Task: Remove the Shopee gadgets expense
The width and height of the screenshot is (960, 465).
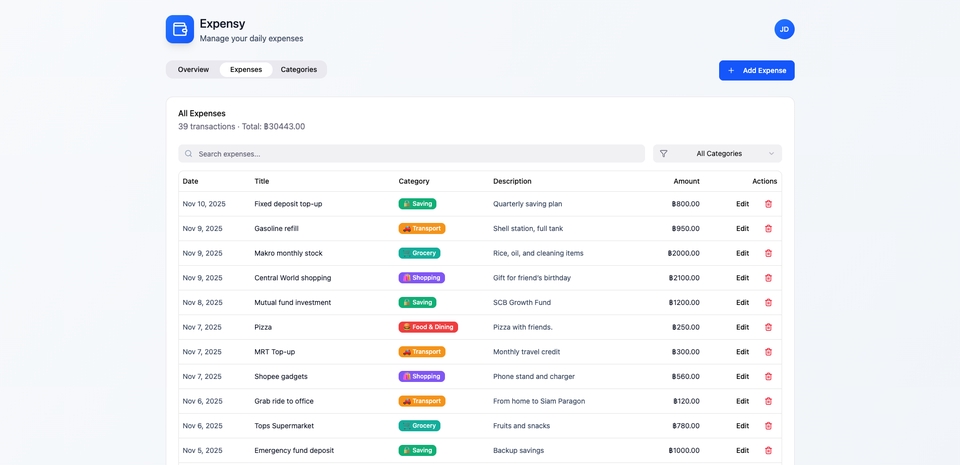Action: (x=768, y=376)
